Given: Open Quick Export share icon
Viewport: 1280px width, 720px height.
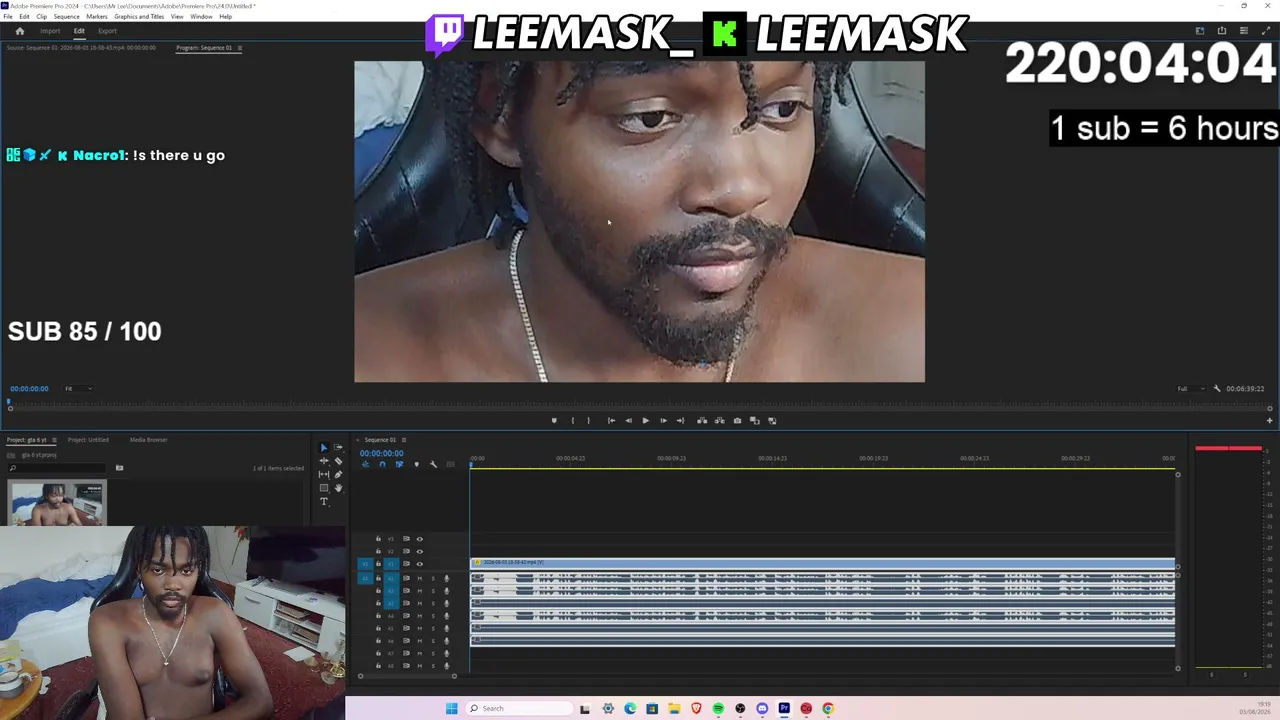Looking at the screenshot, I should coord(1222,31).
